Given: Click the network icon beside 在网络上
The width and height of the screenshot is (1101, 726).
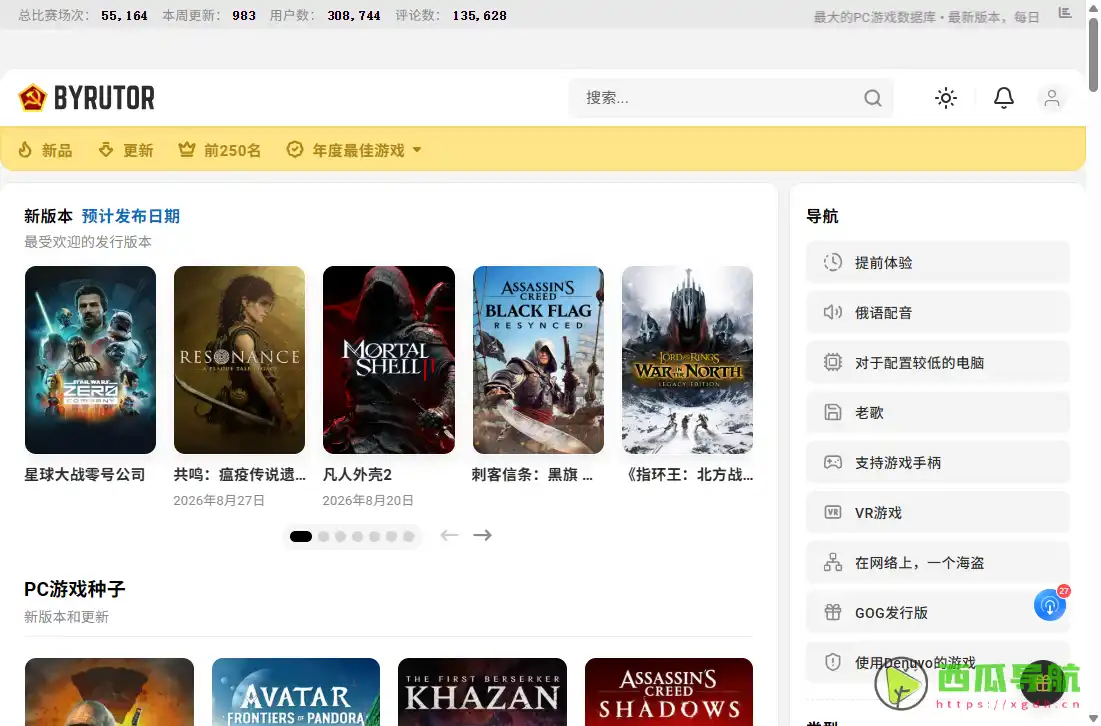Looking at the screenshot, I should [833, 562].
